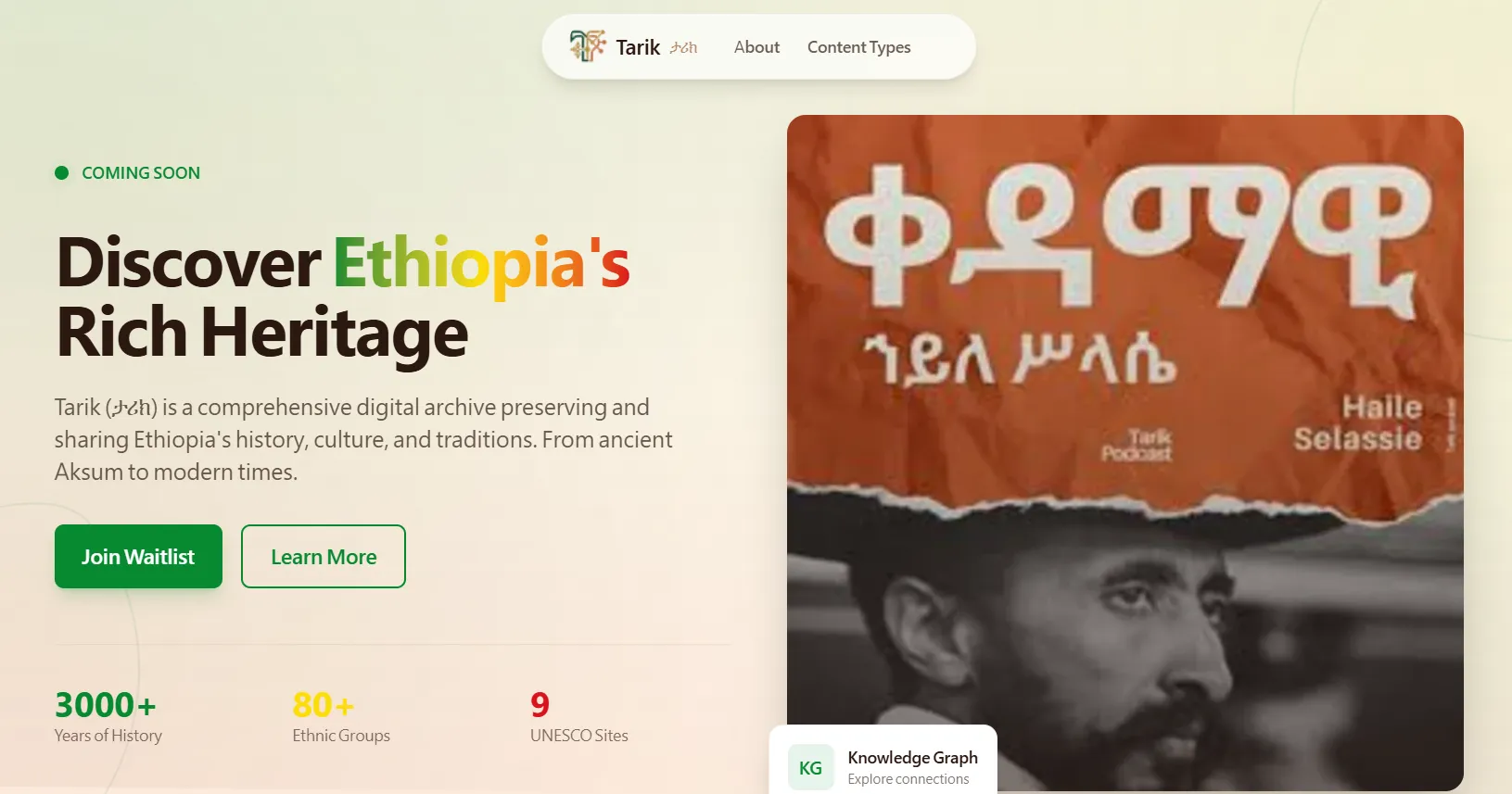Open the Haile Selassie podcast cover image
This screenshot has width=1512, height=794.
[1124, 452]
